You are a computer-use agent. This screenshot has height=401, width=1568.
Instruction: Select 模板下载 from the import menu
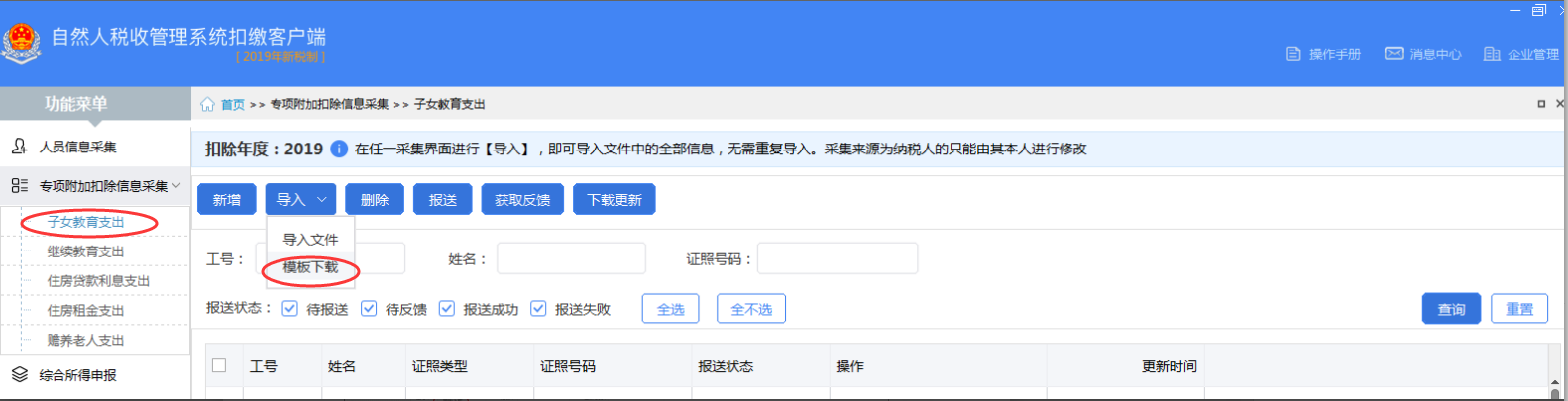click(310, 268)
